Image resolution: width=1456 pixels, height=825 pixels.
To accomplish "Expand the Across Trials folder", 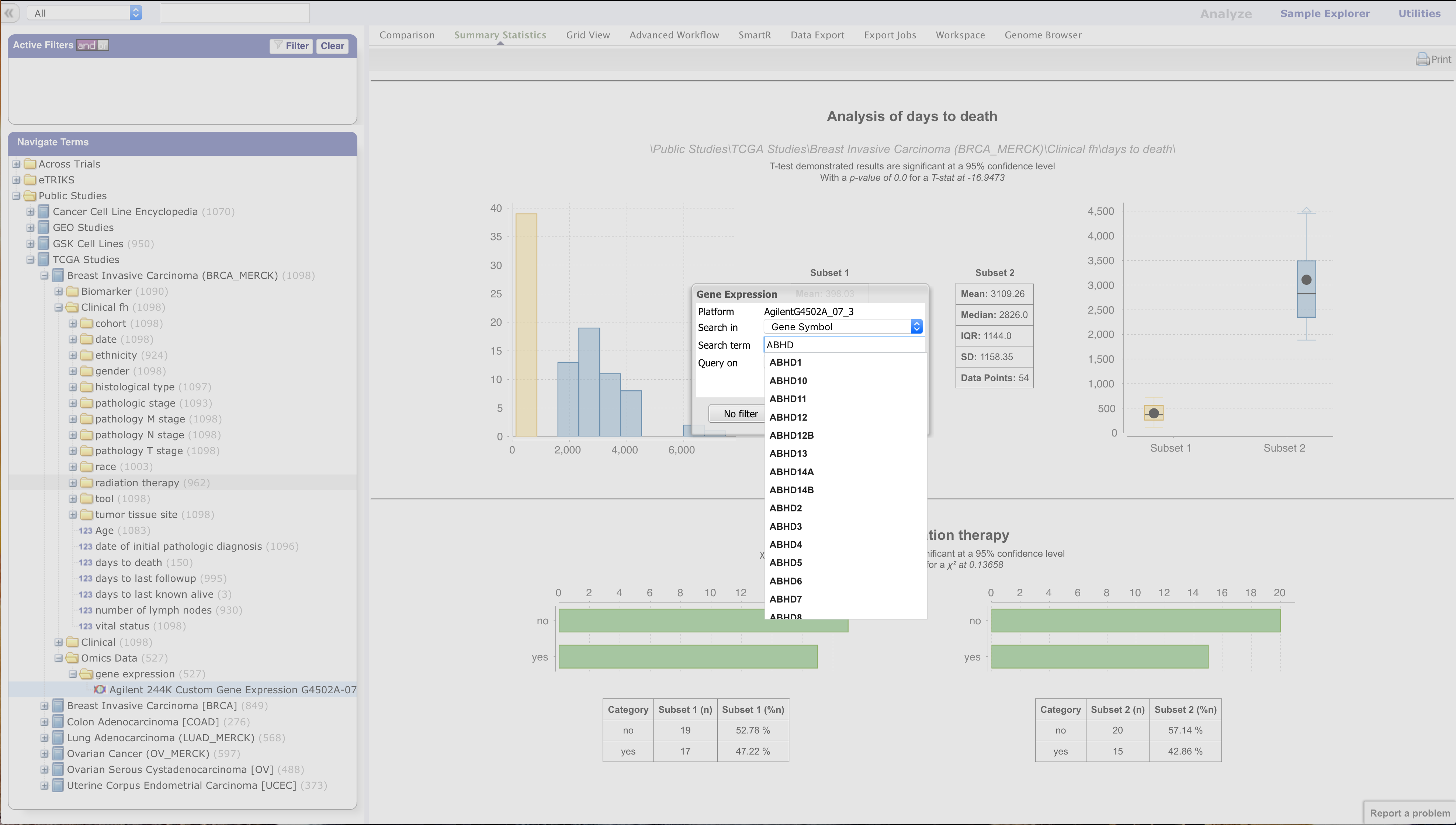I will point(17,164).
